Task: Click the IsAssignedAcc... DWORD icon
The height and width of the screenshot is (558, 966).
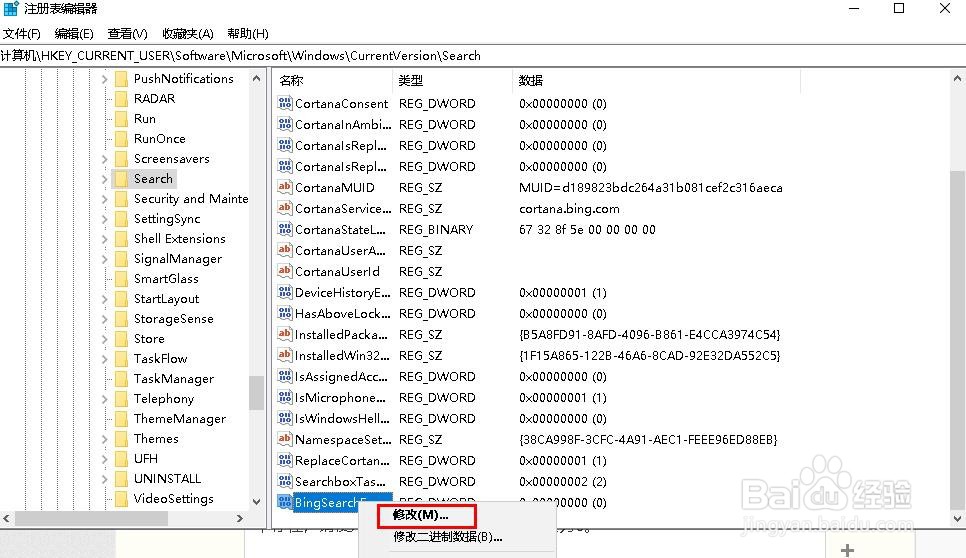Action: point(285,376)
